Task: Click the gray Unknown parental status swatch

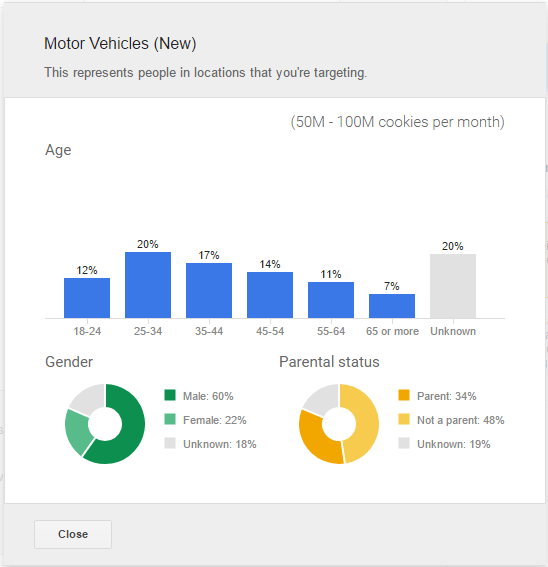Action: click(404, 443)
